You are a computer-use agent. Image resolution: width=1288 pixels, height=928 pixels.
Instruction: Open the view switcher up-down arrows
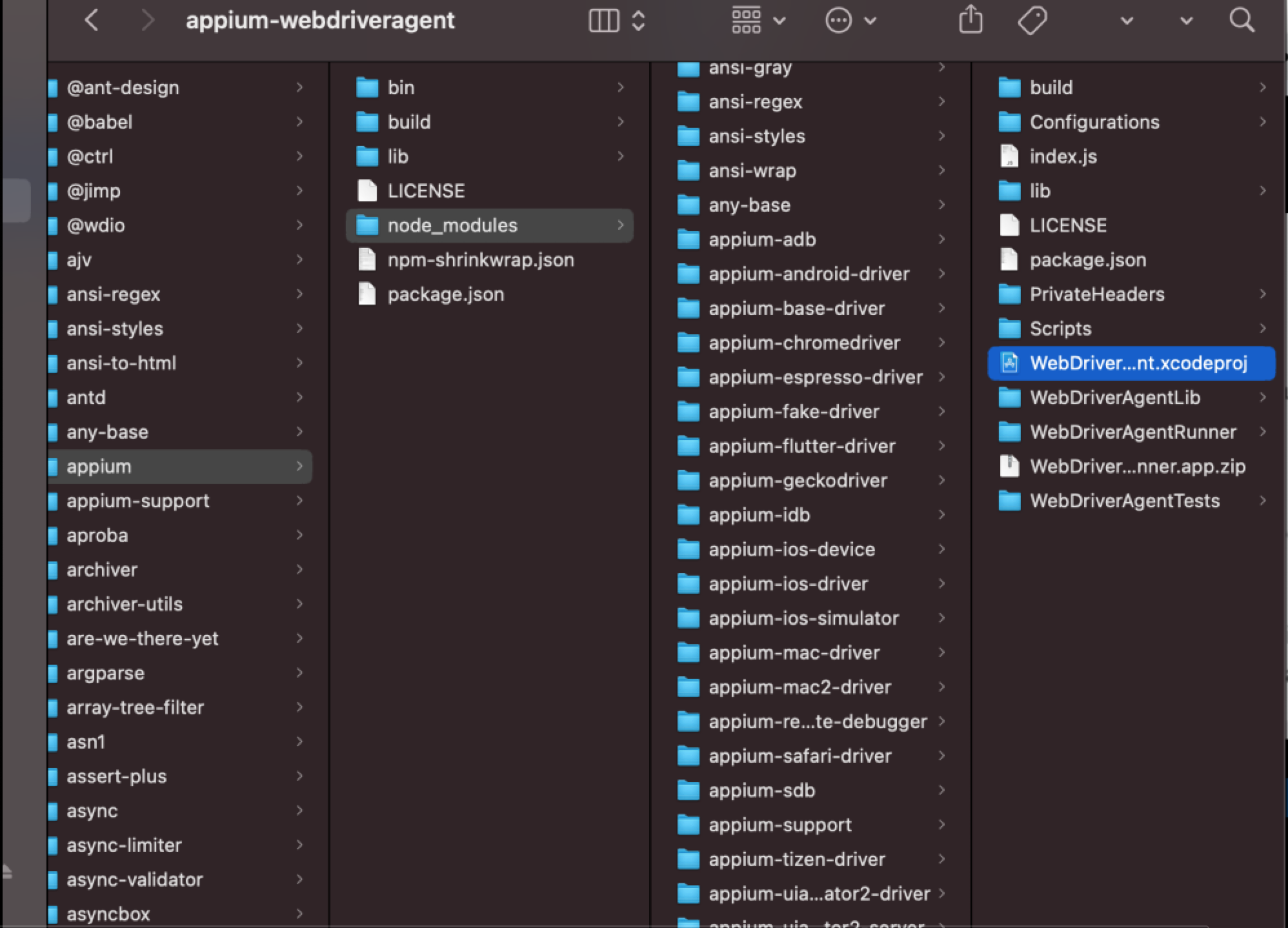click(638, 21)
